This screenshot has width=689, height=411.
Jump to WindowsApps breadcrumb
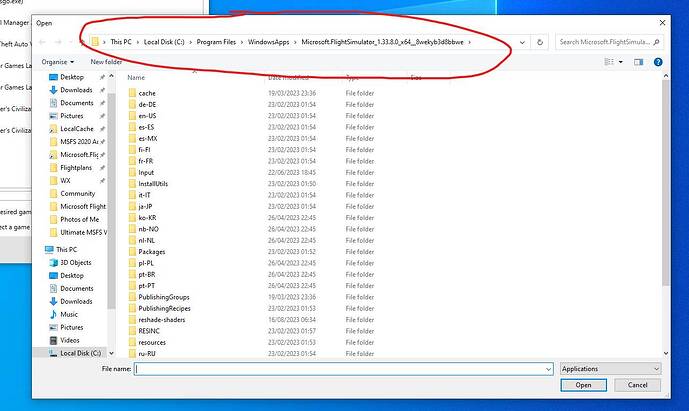coord(268,42)
